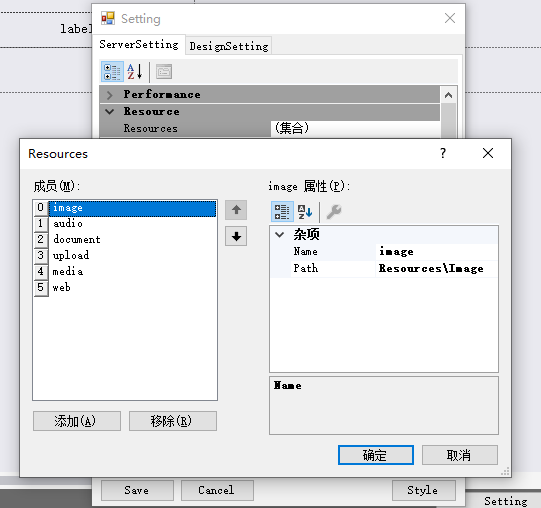The height and width of the screenshot is (508, 541).
Task: Switch to the DesignSetting tab
Action: 229,46
